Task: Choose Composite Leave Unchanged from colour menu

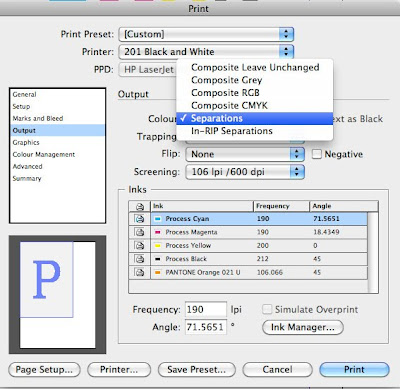Action: click(x=255, y=67)
